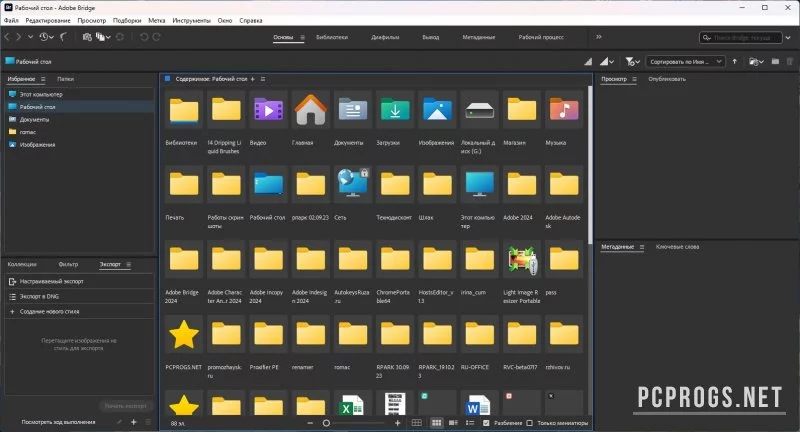Toggle grid lock view icon

[x=417, y=423]
